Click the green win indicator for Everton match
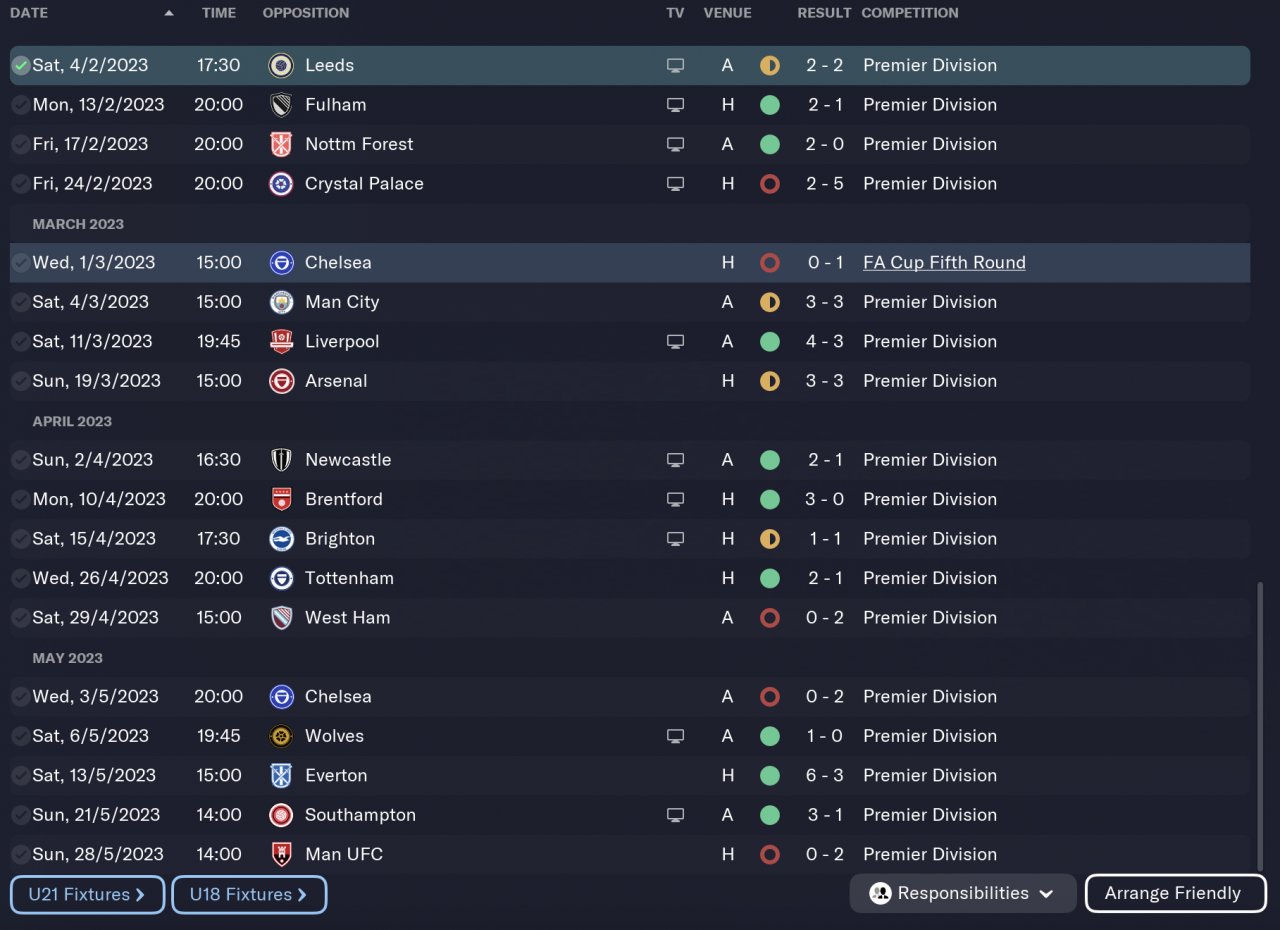This screenshot has height=930, width=1280. (x=769, y=775)
